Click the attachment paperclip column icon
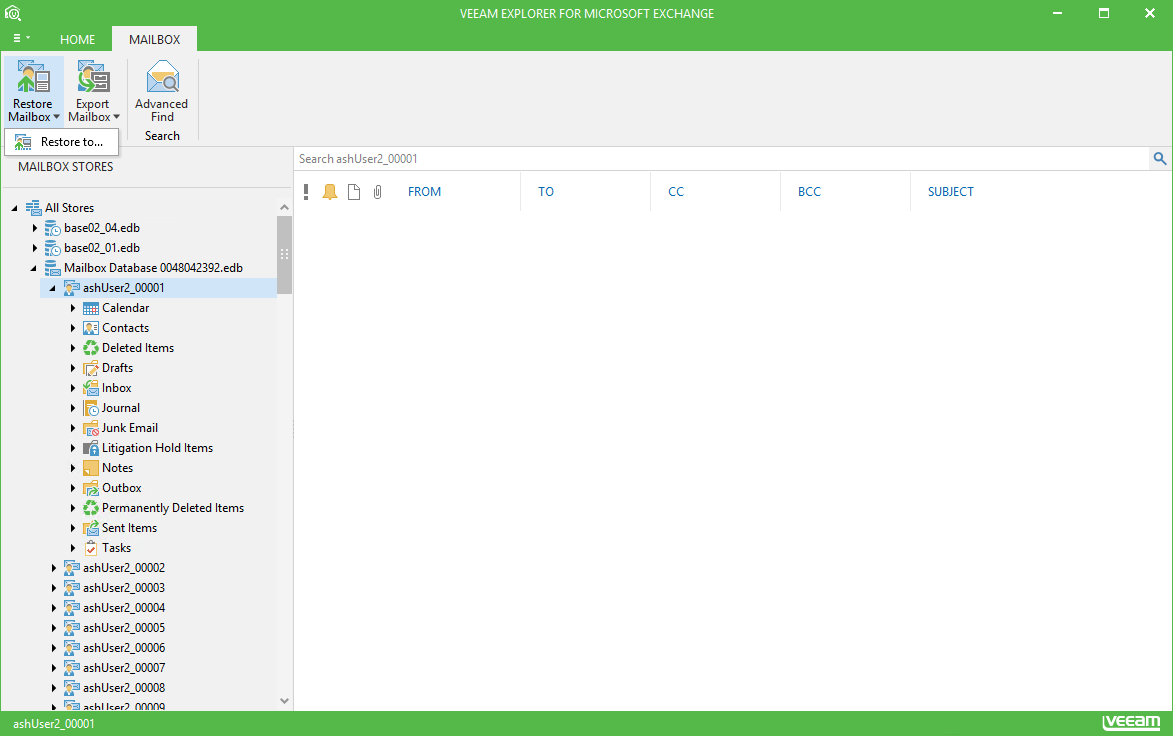The image size is (1173, 736). [x=378, y=192]
